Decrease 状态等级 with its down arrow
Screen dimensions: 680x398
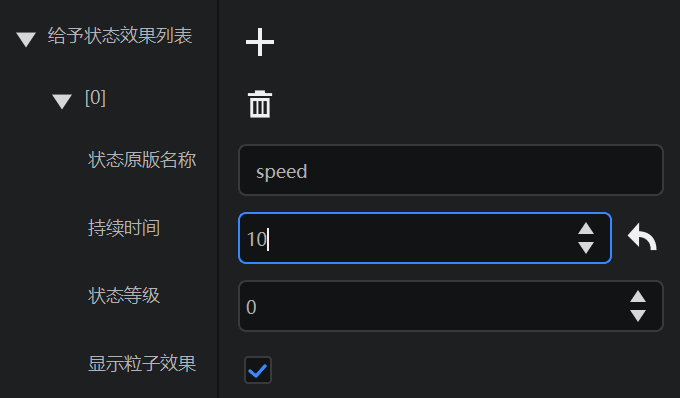(x=638, y=316)
